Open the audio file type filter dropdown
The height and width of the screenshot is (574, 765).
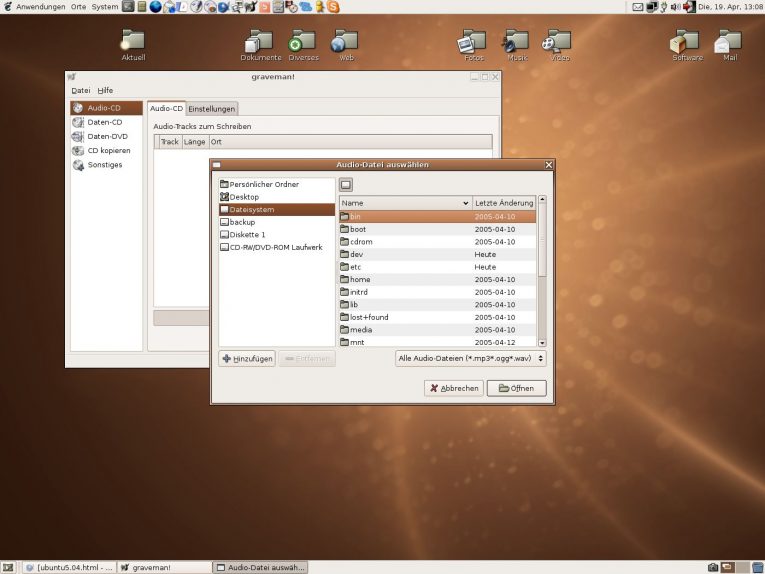pyautogui.click(x=470, y=358)
